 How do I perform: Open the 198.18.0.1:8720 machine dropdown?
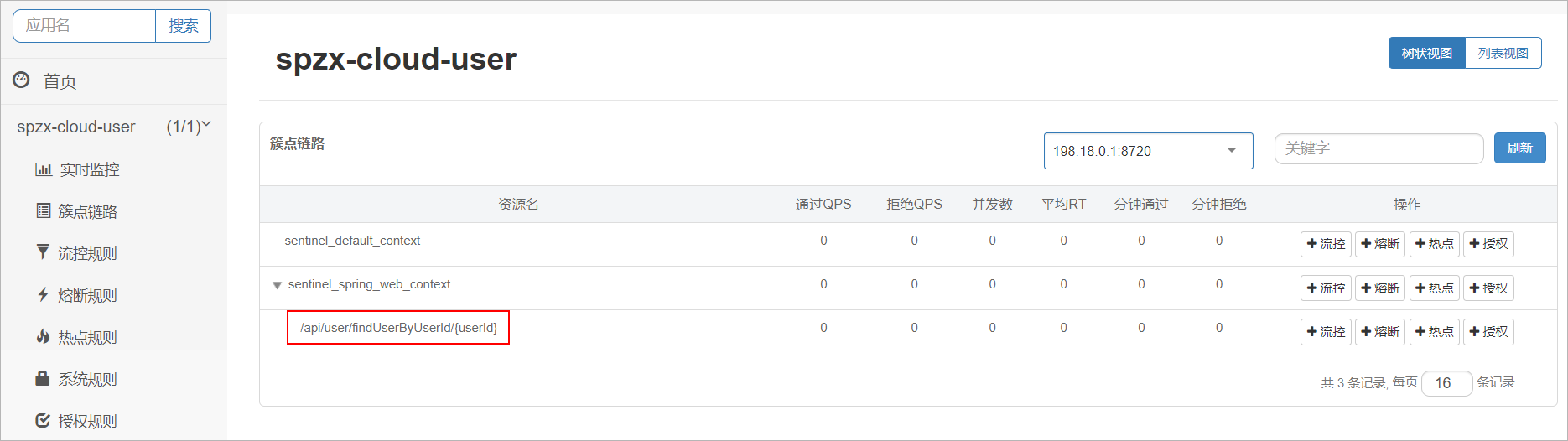point(1148,151)
